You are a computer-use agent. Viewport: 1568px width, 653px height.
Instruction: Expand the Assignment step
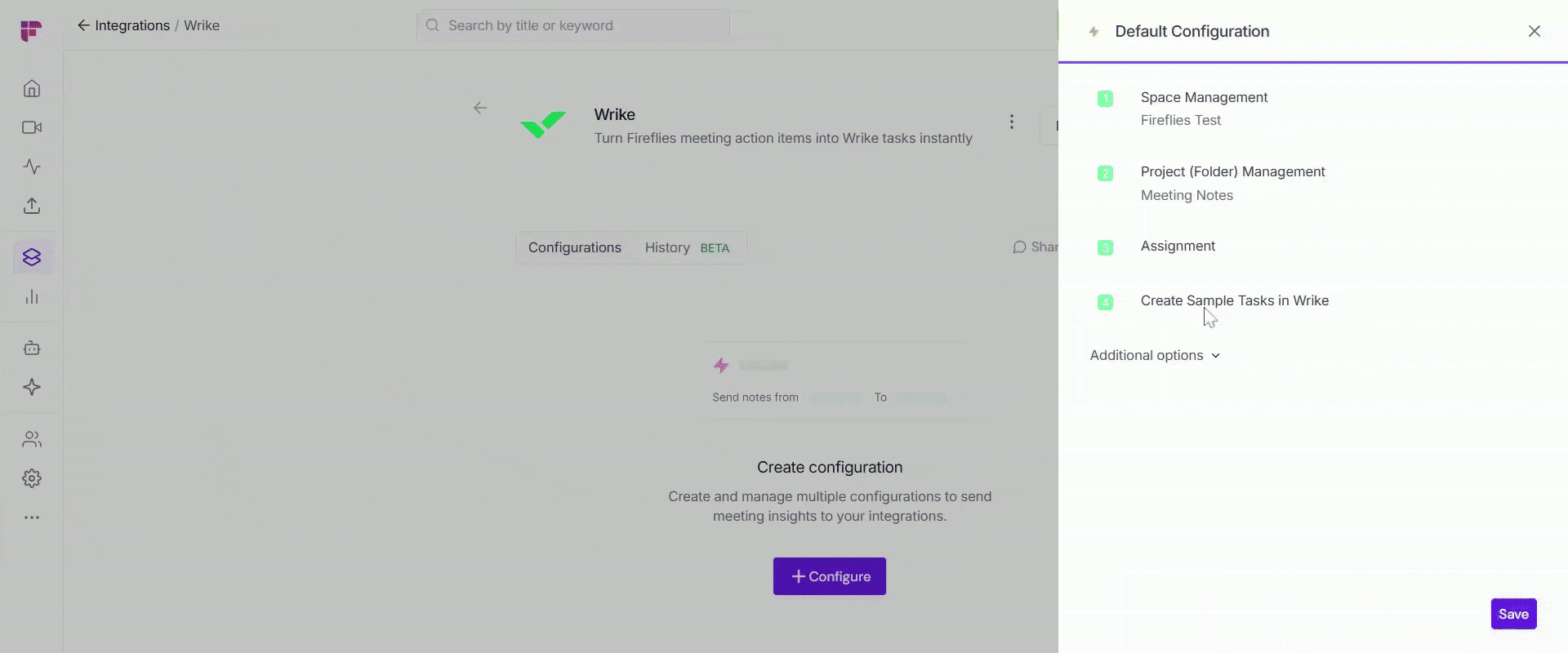tap(1178, 247)
